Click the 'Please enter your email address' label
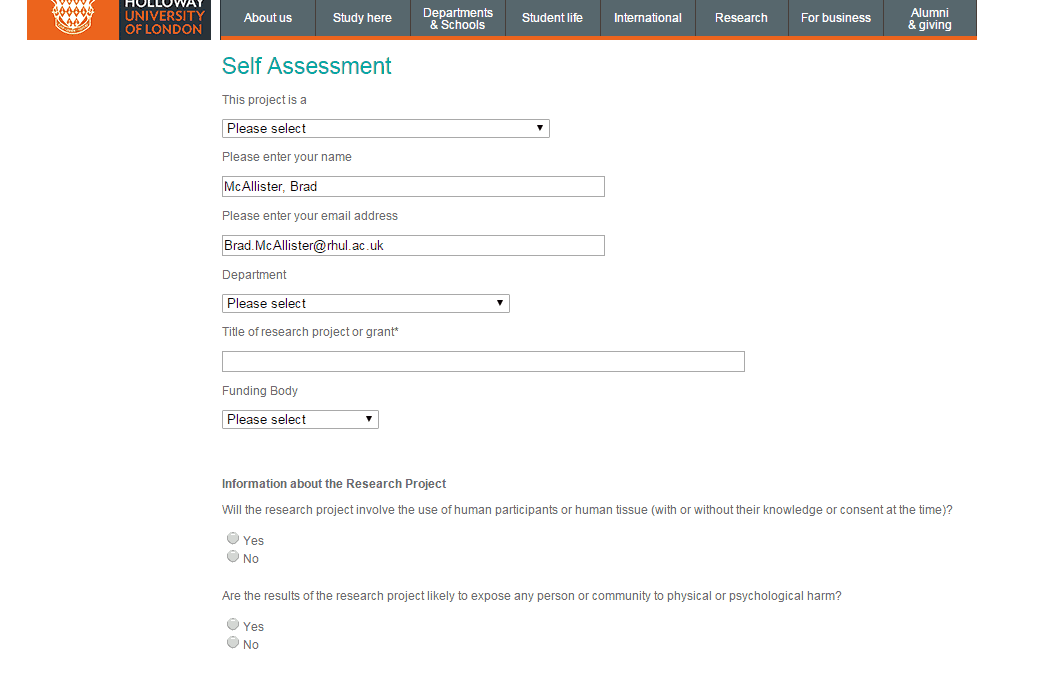 click(310, 216)
